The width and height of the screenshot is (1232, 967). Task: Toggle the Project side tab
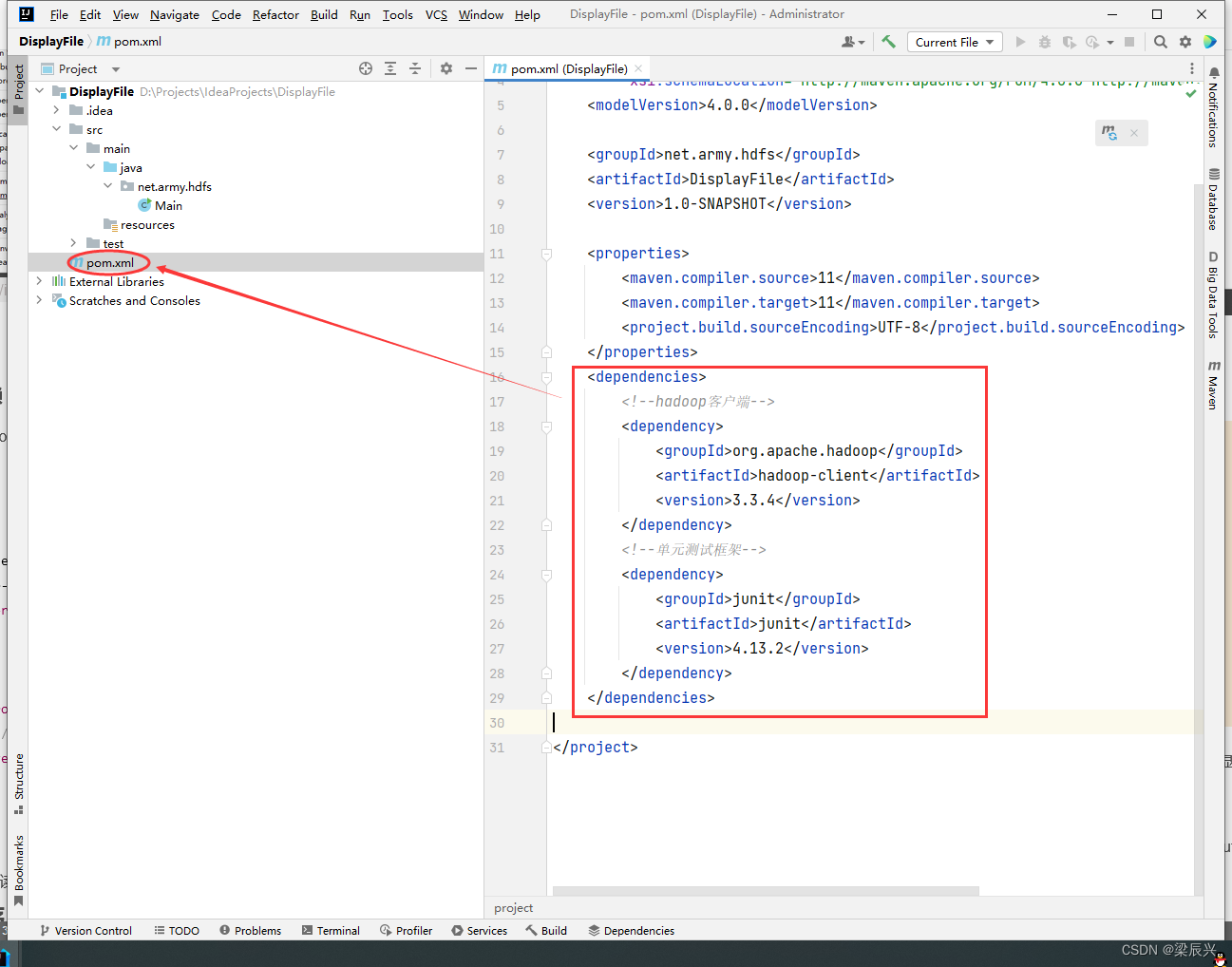[19, 88]
